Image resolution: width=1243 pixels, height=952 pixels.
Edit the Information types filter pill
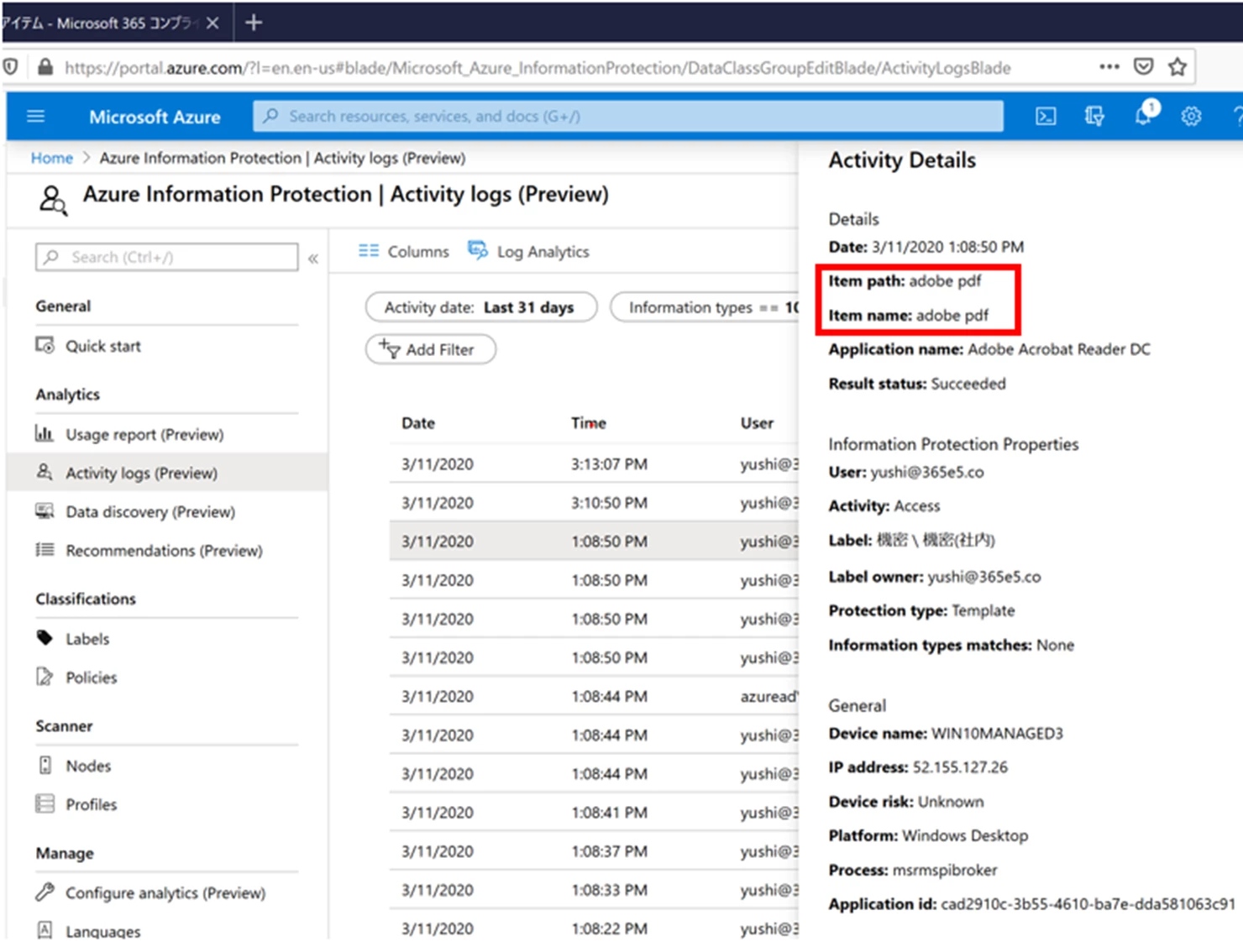pos(705,307)
